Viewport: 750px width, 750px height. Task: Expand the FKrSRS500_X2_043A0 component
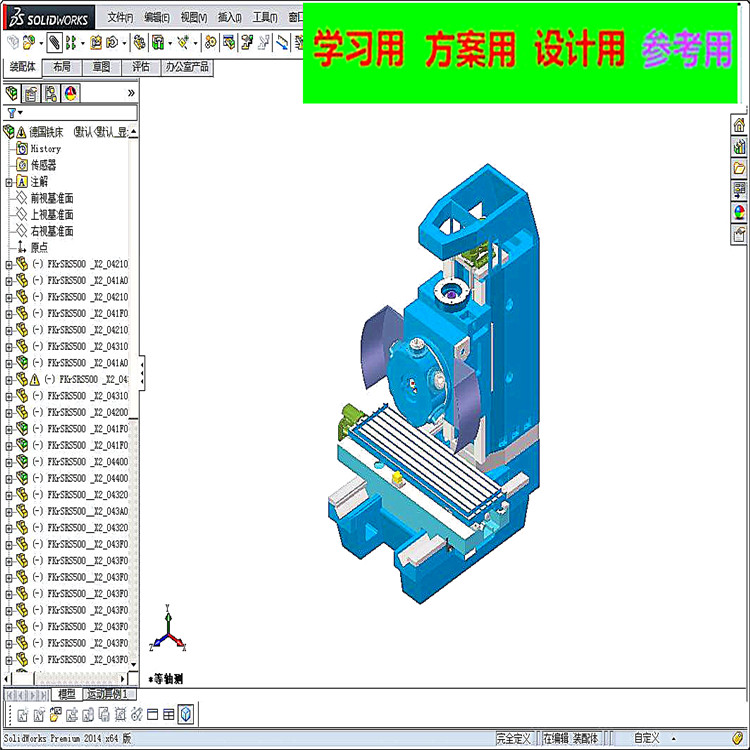(x=9, y=512)
